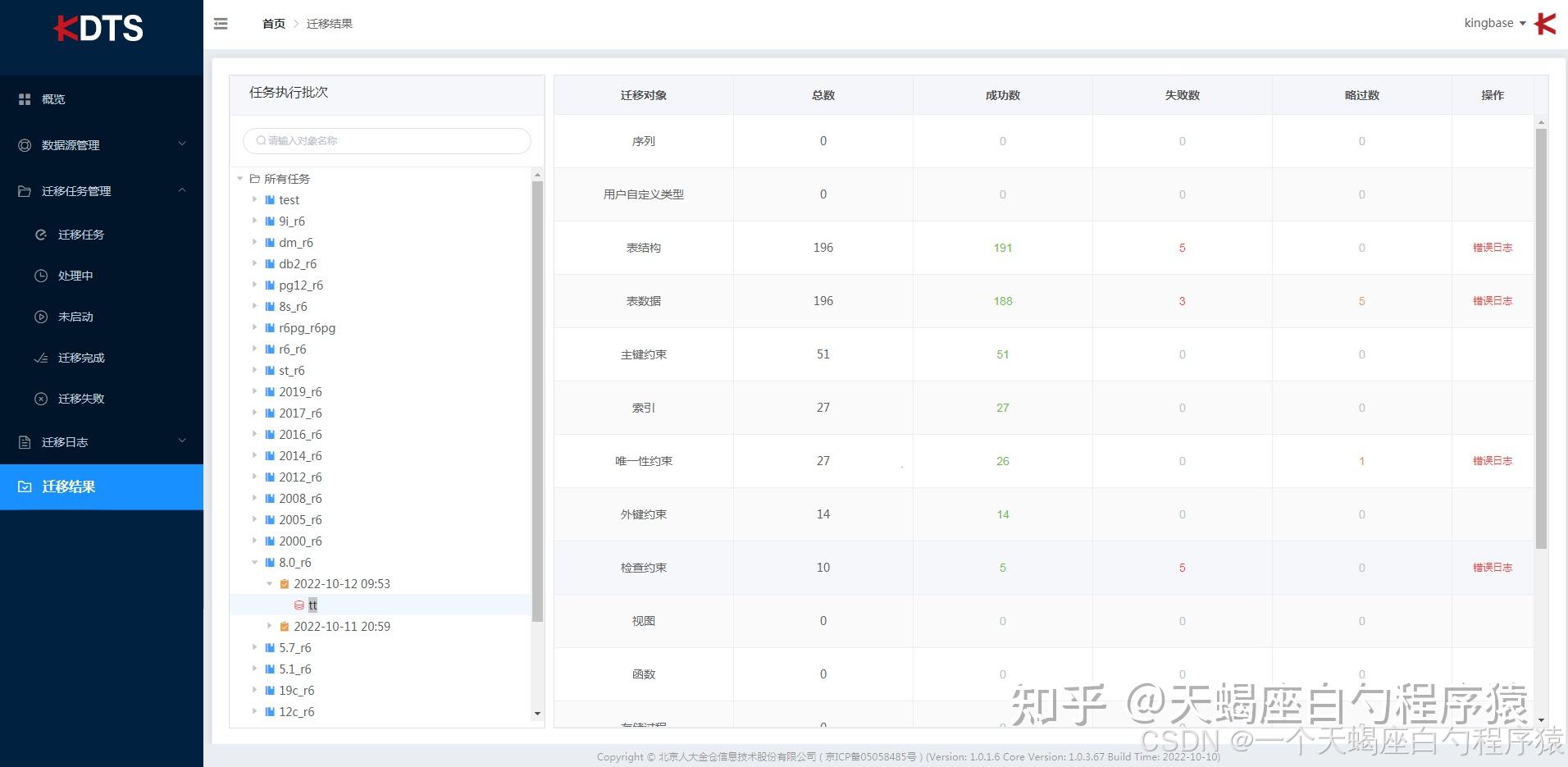Collapse the sidebar with hamburger icon
The image size is (1568, 767).
coord(220,23)
